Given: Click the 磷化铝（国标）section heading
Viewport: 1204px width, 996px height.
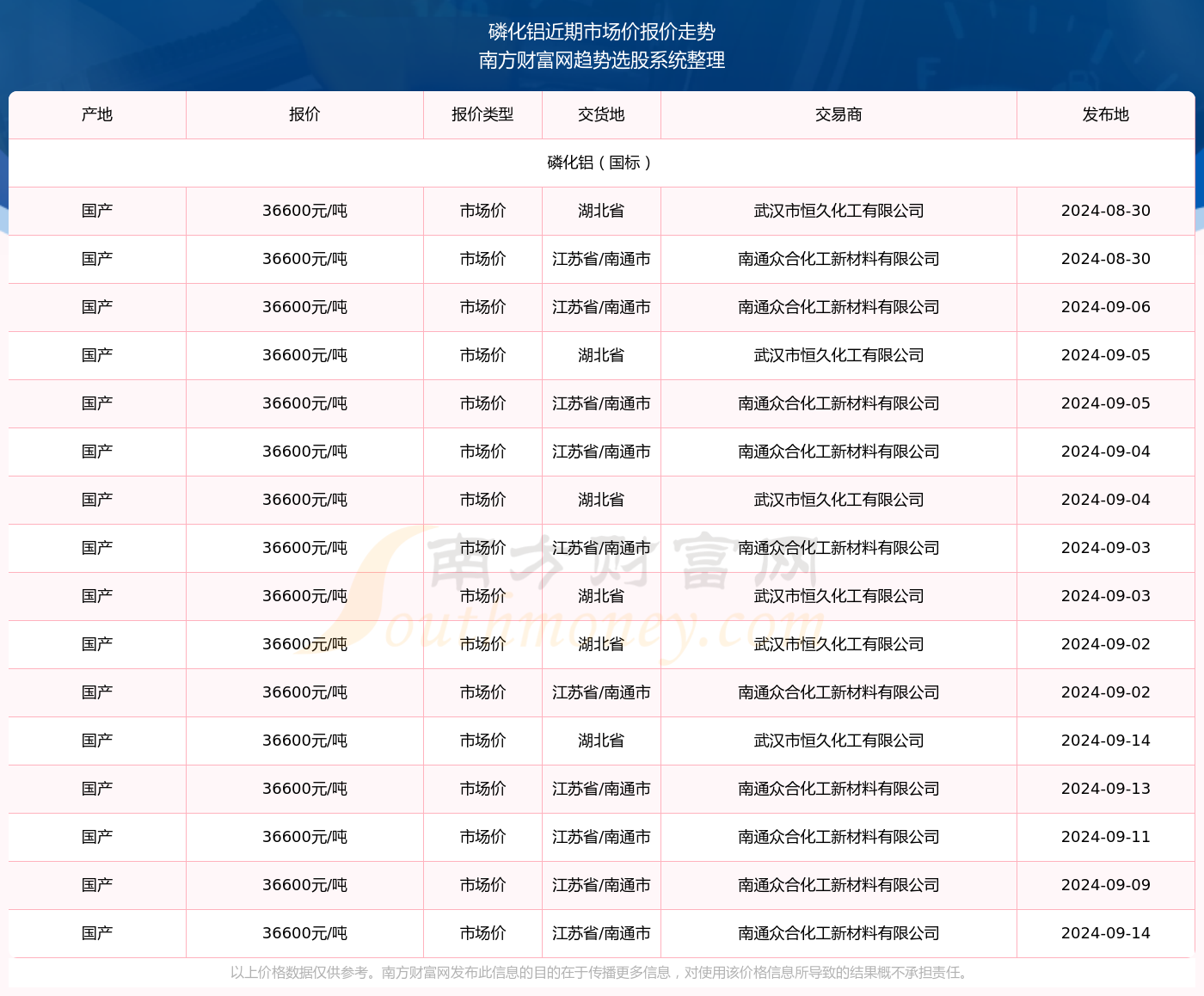Looking at the screenshot, I should [x=601, y=163].
